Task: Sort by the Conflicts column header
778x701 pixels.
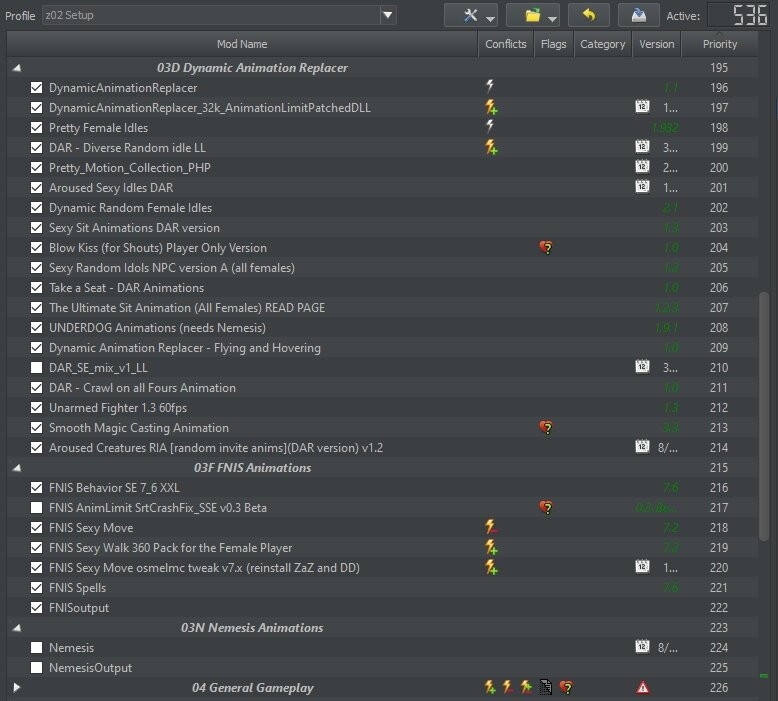Action: [506, 44]
